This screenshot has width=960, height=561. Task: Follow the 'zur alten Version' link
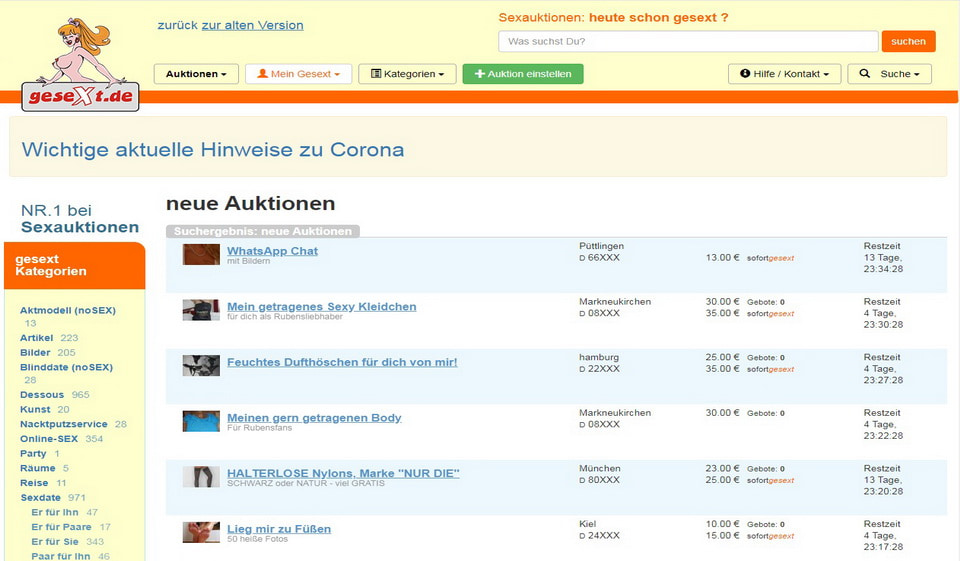click(252, 25)
